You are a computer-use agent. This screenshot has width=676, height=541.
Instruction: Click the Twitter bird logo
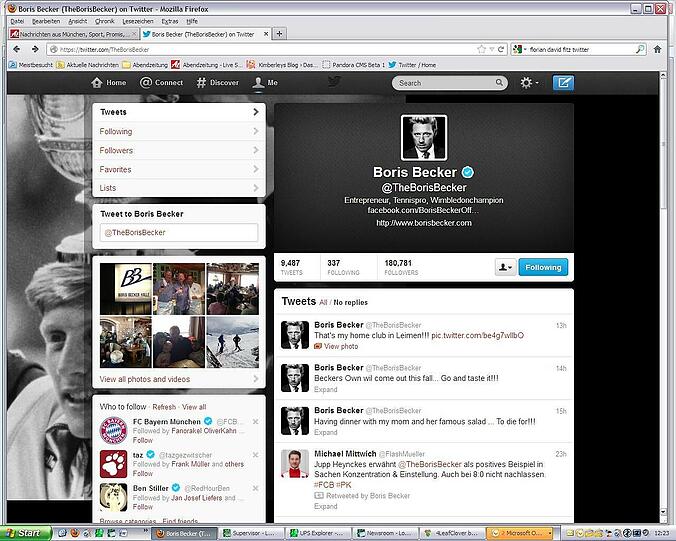click(x=334, y=81)
